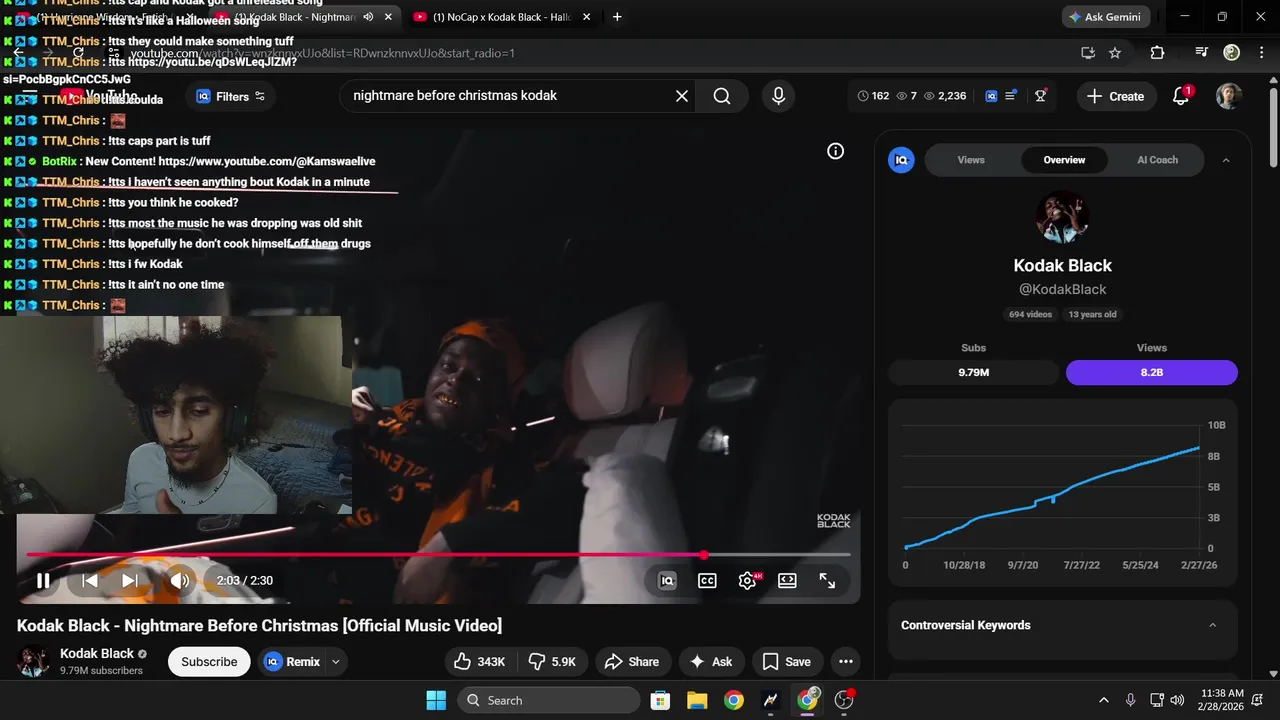Image resolution: width=1280 pixels, height=720 pixels.
Task: Switch to the AI Coach tab
Action: 1157,160
